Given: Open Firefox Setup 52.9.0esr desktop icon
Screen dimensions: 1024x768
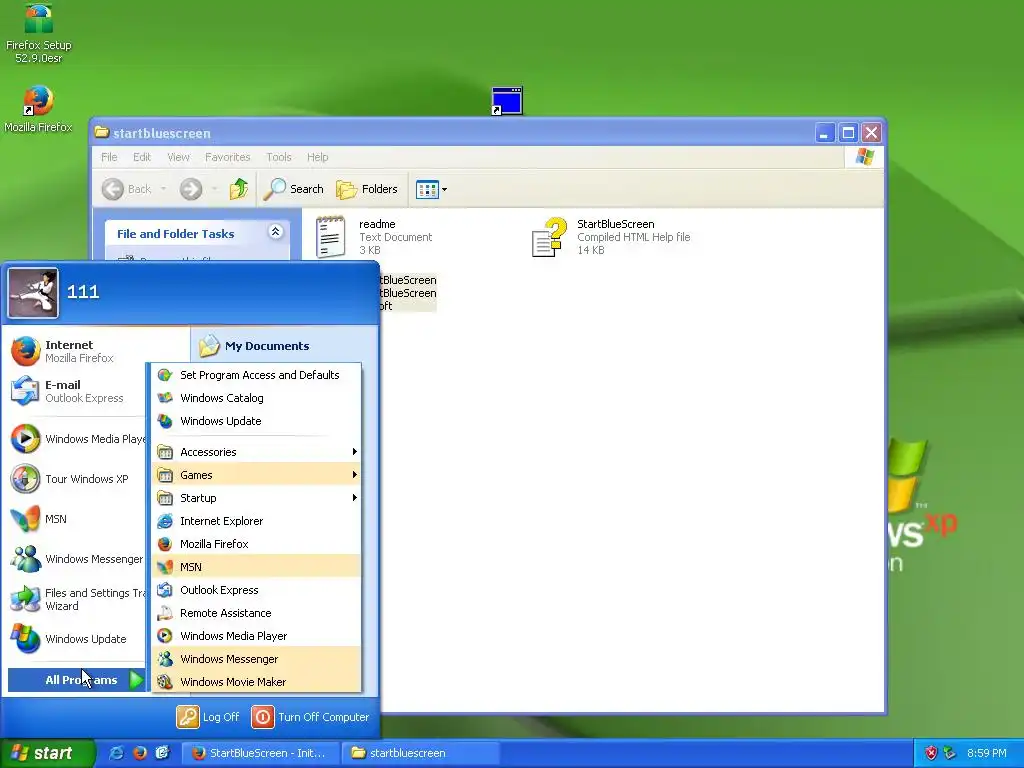Looking at the screenshot, I should tap(39, 33).
